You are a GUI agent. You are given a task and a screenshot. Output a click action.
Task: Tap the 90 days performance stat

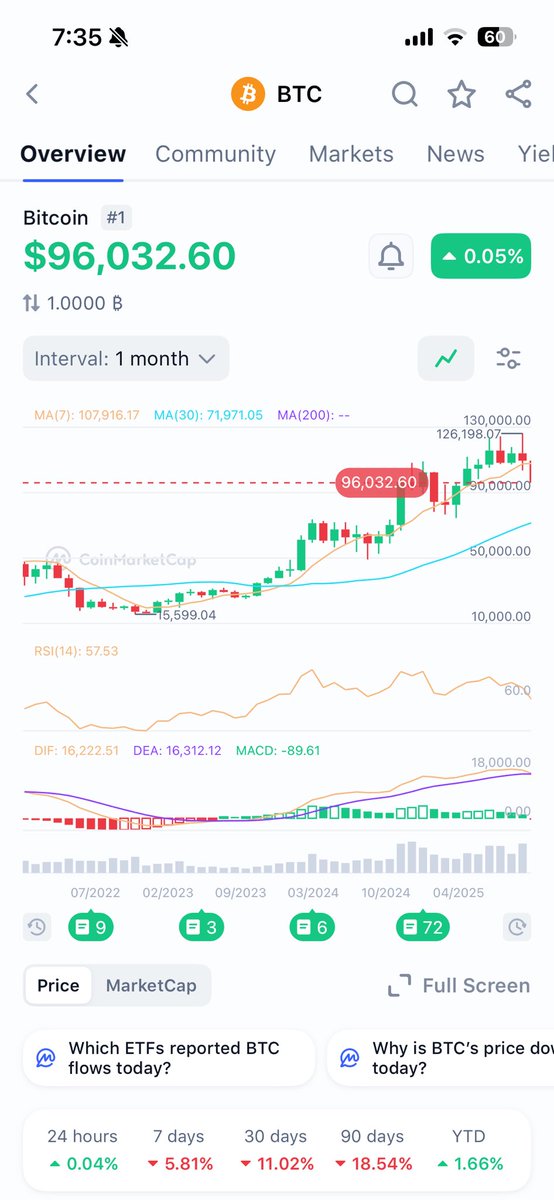click(375, 1149)
